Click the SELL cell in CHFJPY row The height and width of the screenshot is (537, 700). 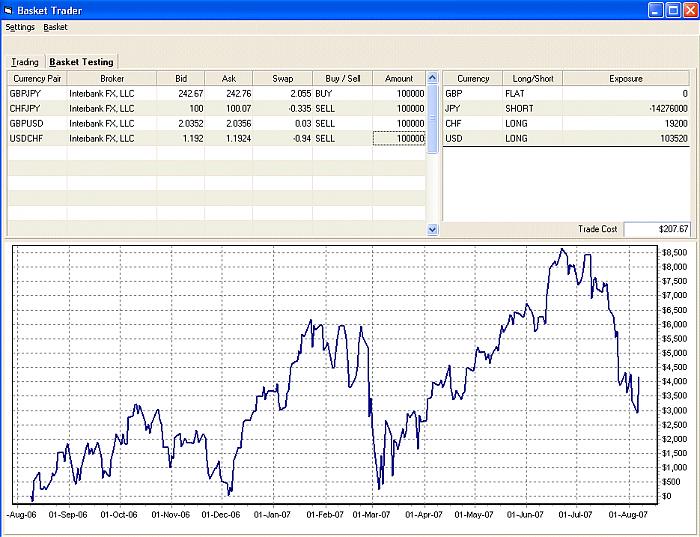pos(342,108)
